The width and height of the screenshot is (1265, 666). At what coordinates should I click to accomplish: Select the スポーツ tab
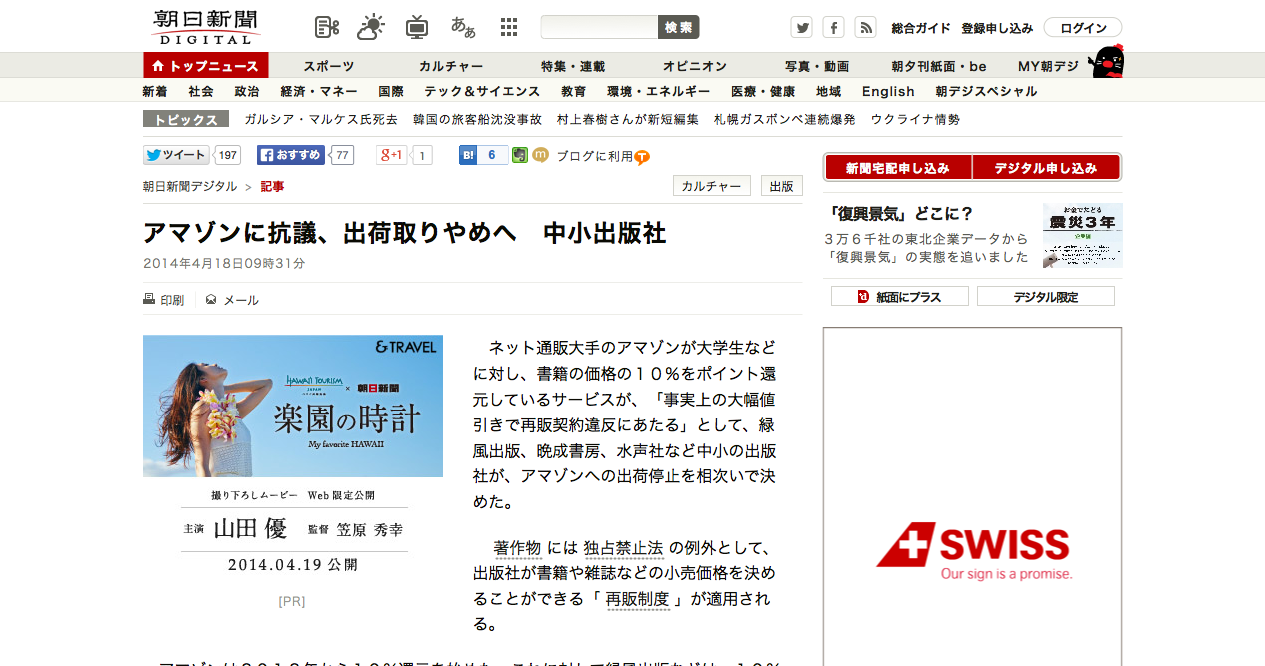coord(329,66)
